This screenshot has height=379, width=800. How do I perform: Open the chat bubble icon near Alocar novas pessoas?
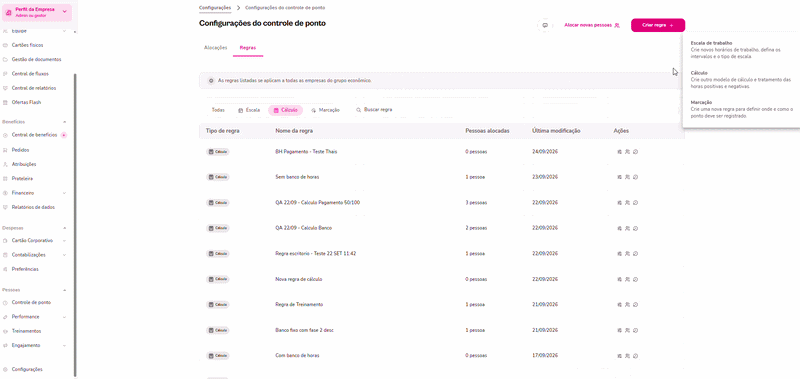pyautogui.click(x=545, y=25)
